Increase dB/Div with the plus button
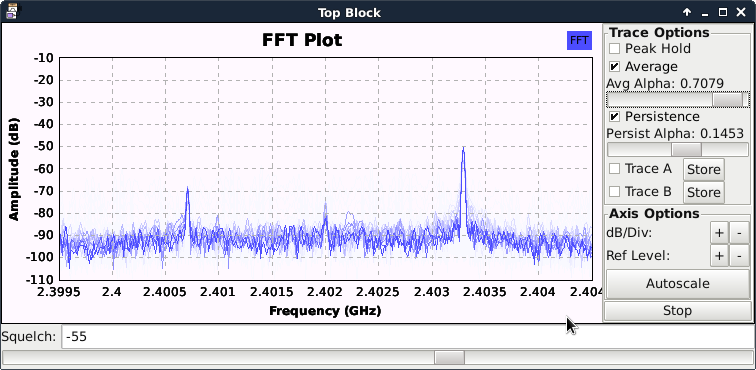 point(719,233)
